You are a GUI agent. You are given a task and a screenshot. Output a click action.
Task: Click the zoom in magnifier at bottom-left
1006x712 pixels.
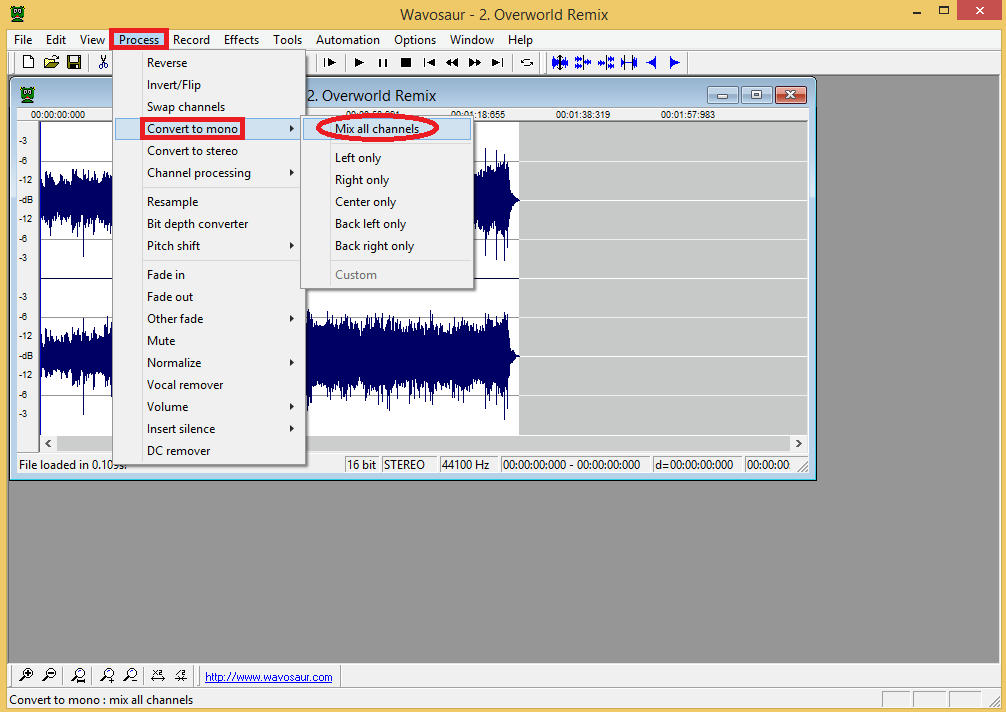tap(26, 676)
